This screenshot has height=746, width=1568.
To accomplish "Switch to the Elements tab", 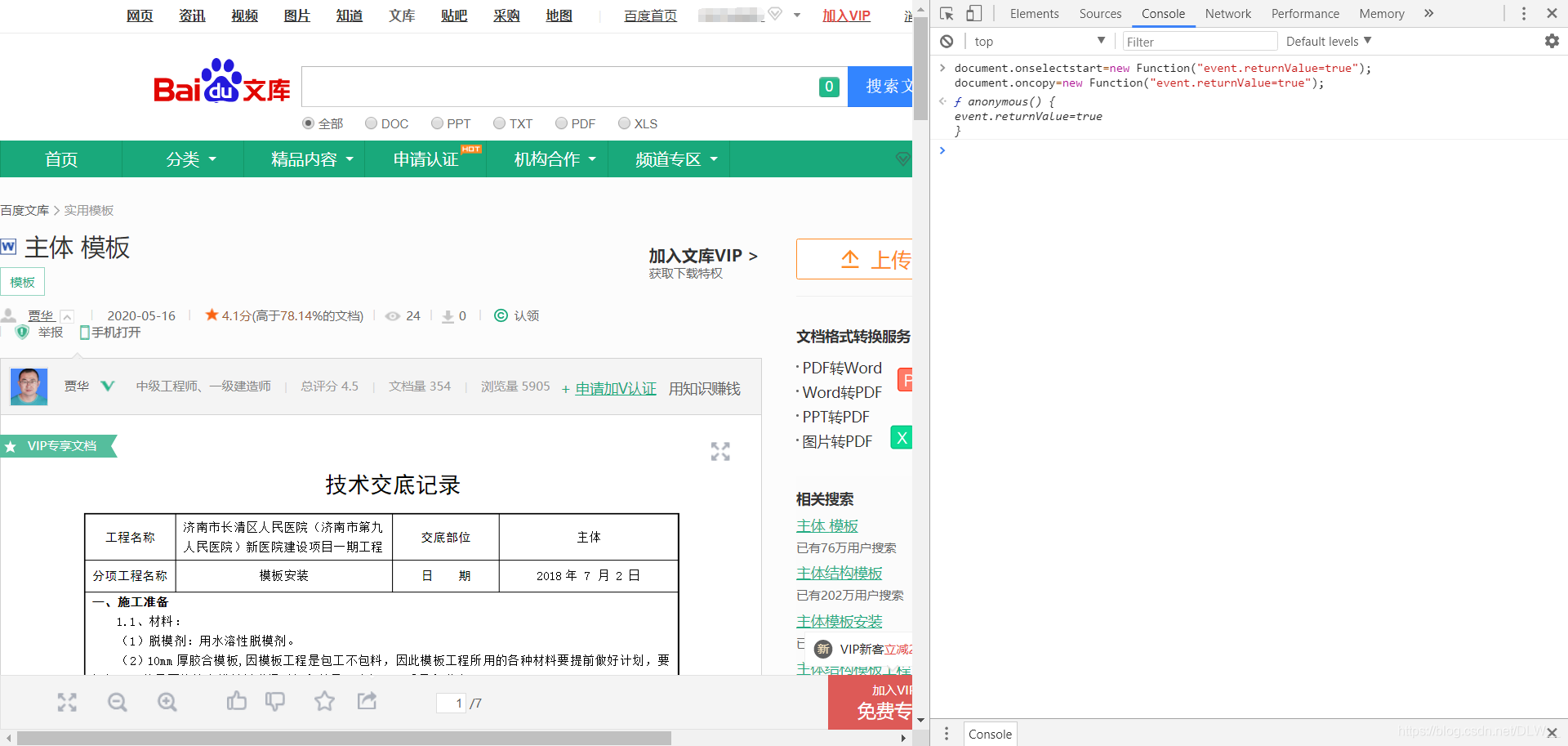I will [x=1034, y=14].
